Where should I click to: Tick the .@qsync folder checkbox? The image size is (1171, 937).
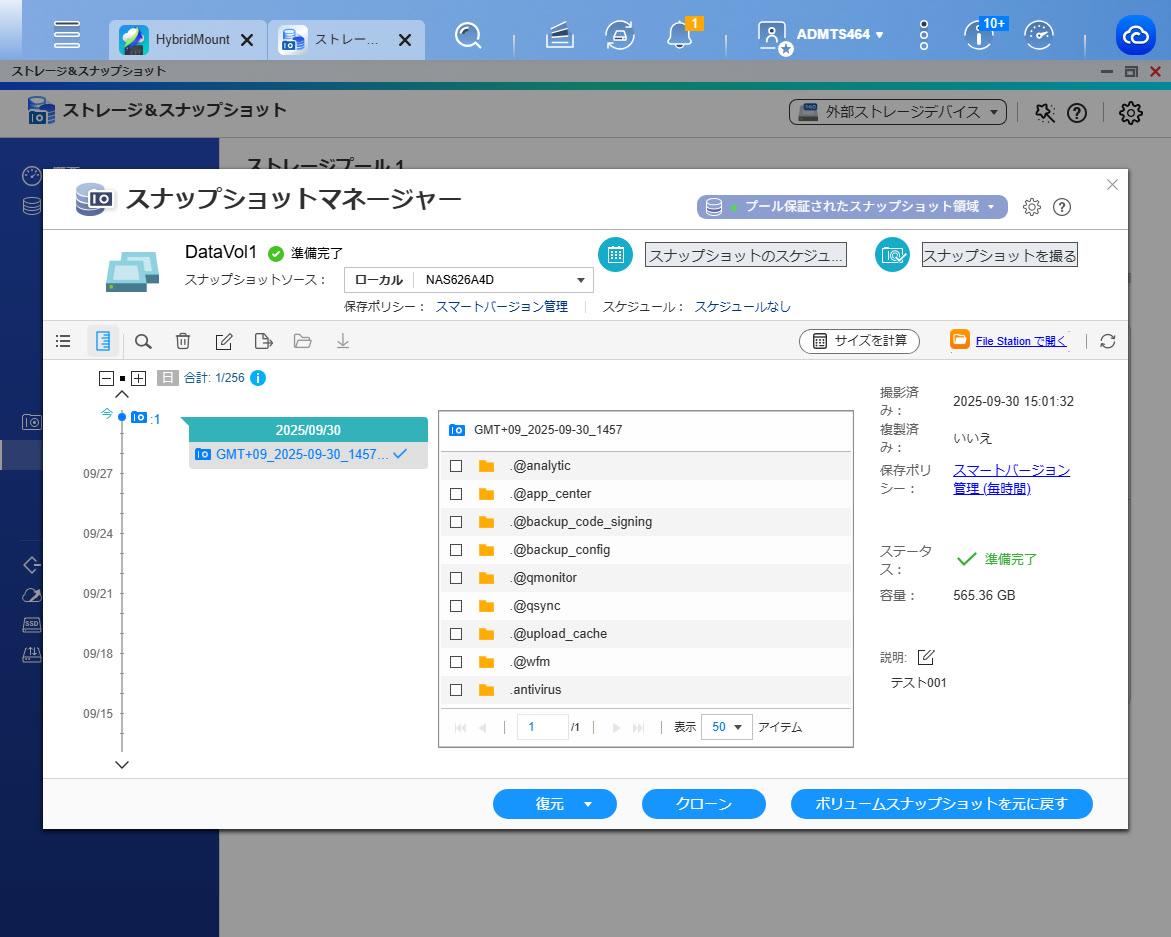pyautogui.click(x=456, y=606)
